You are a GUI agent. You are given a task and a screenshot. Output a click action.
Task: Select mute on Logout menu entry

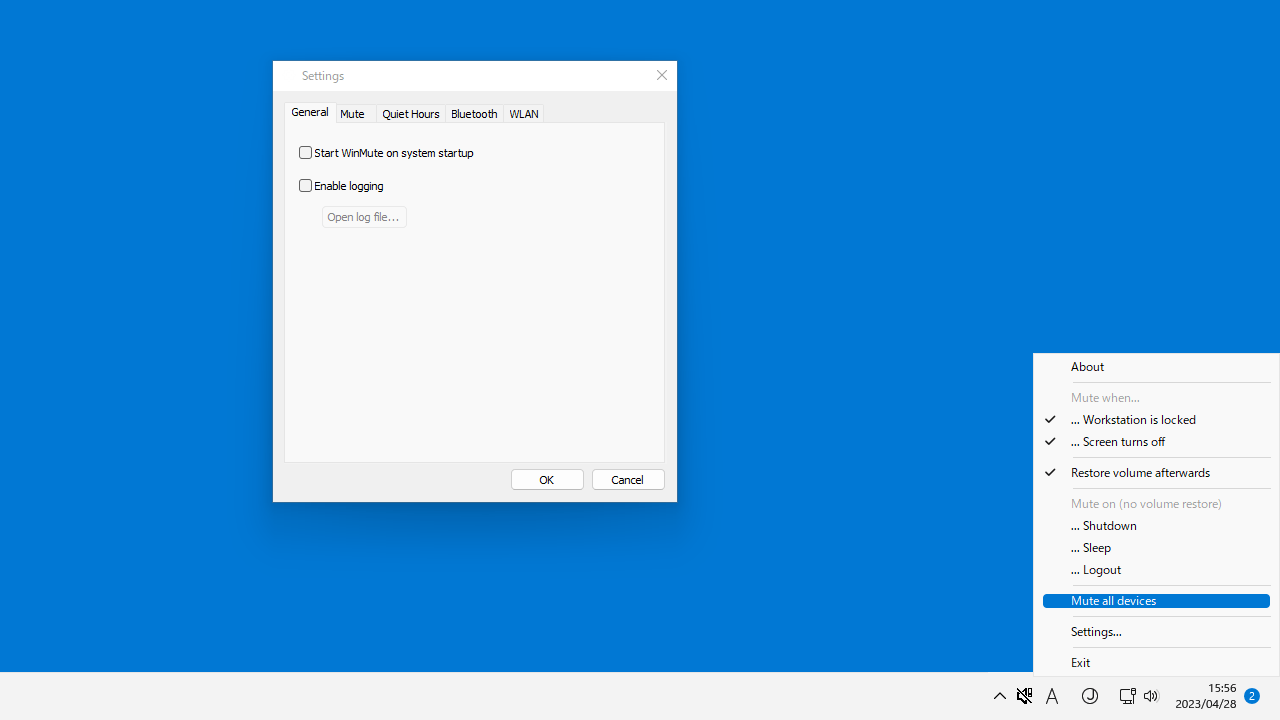[x=1156, y=570]
